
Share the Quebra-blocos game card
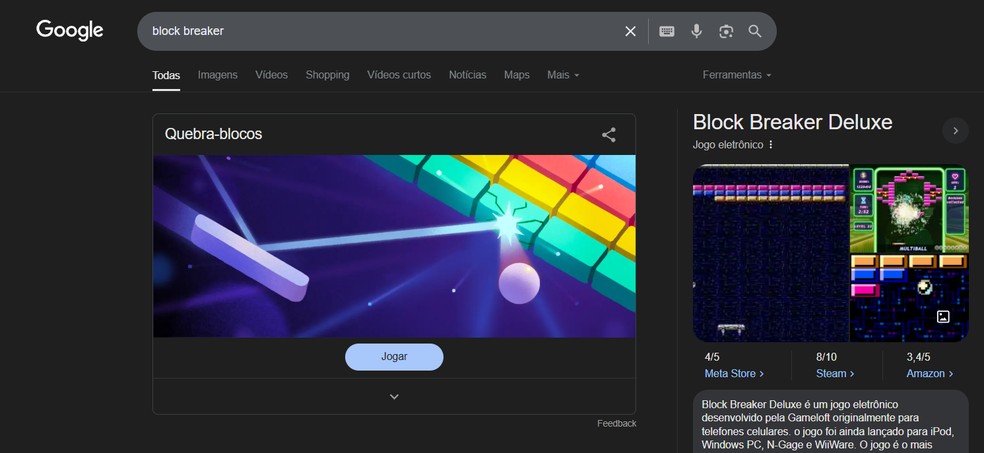tap(608, 134)
